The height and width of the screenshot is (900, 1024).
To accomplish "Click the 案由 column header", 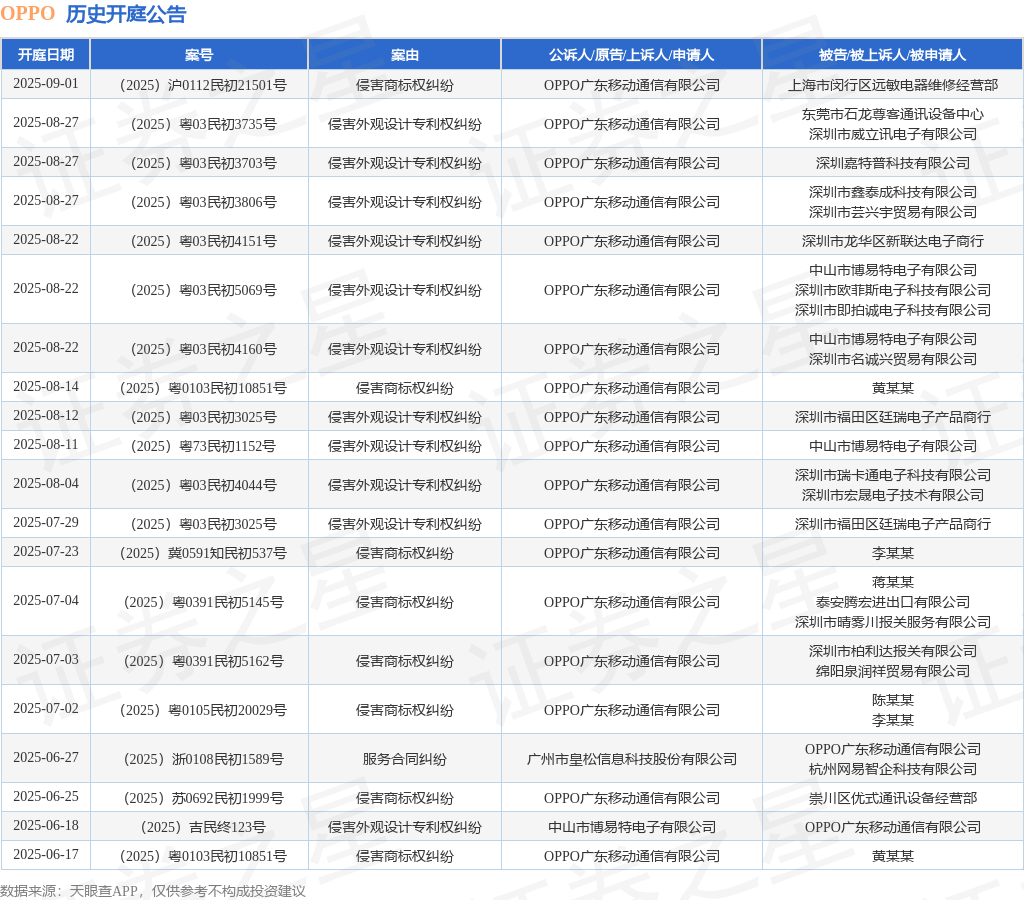I will (405, 55).
